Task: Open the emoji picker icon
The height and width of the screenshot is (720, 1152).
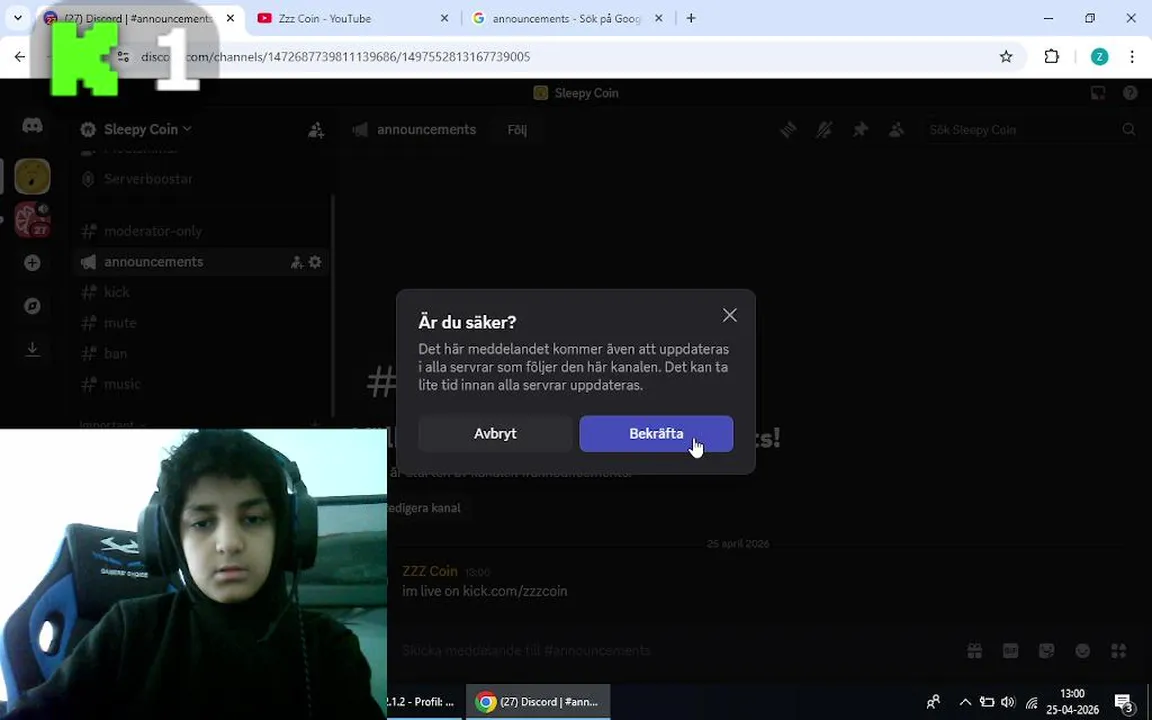Action: coord(1082,651)
